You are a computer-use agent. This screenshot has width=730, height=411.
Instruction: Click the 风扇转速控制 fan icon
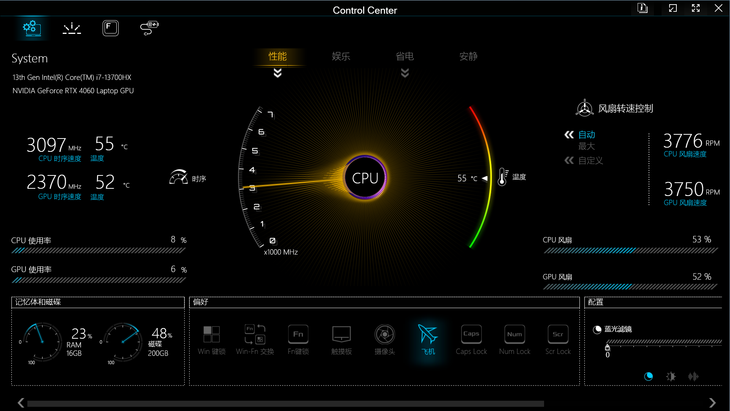[584, 108]
